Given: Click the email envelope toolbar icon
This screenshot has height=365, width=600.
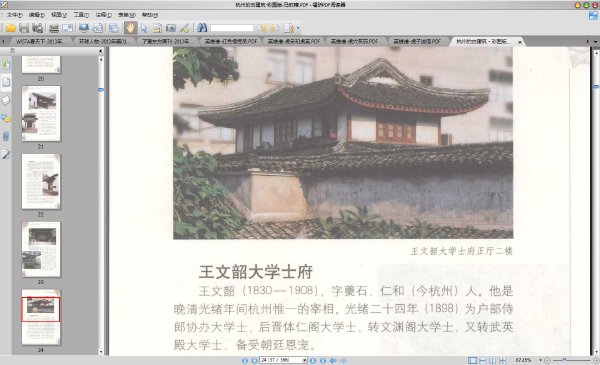Looking at the screenshot, I should [67, 28].
